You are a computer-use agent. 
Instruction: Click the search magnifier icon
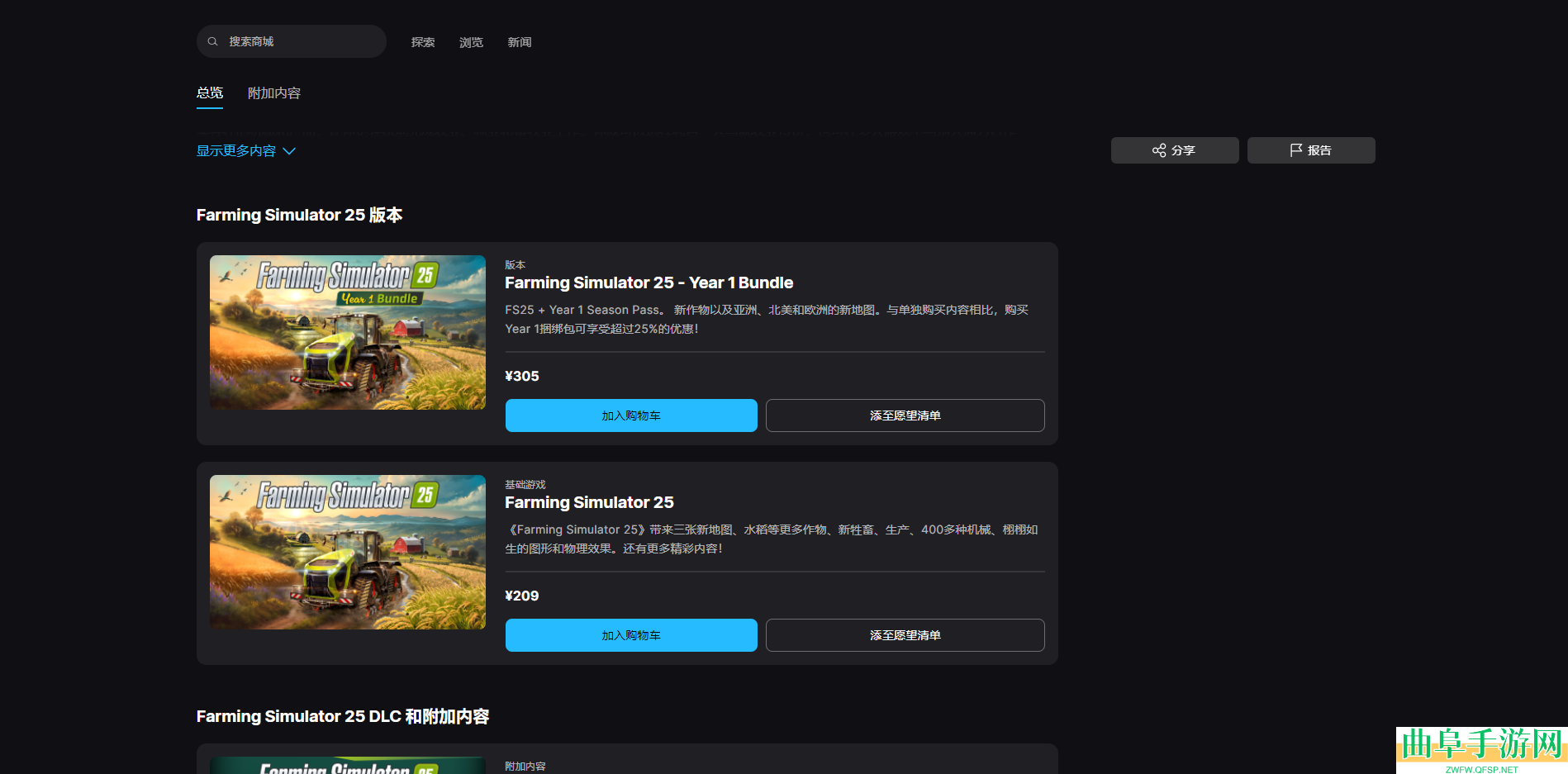212,41
